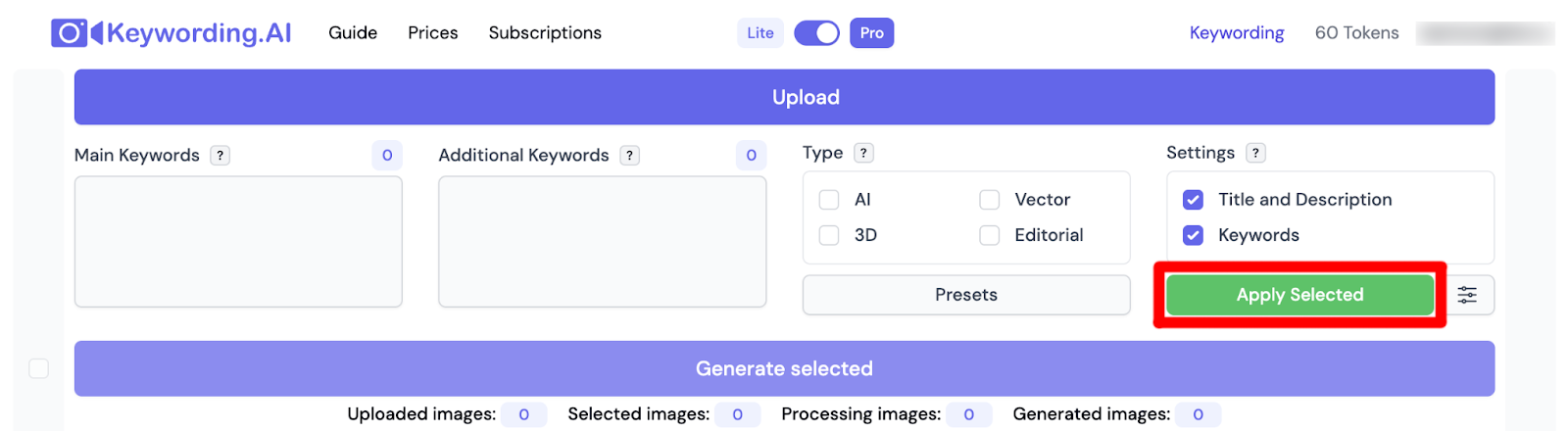Open the Guide menu item
The width and height of the screenshot is (1568, 431).
click(x=353, y=33)
